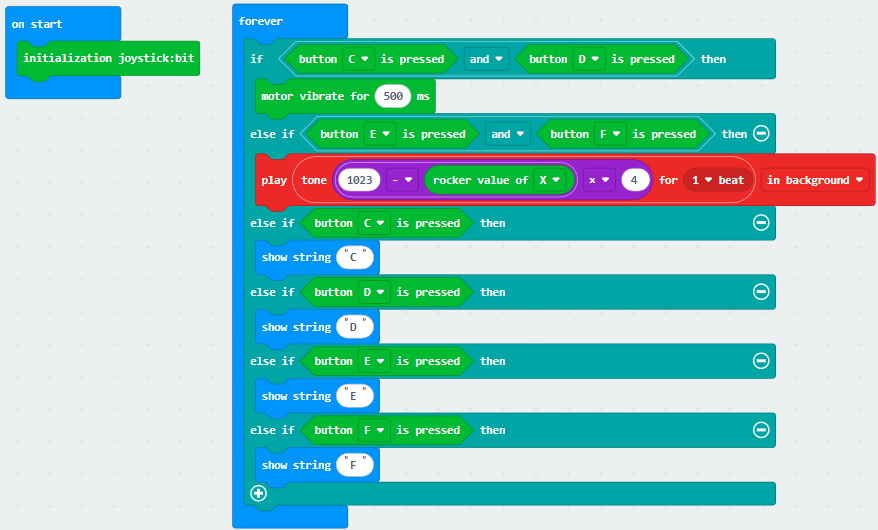Click the motor vibrate 500 ms value field
This screenshot has height=530, width=878.
click(393, 97)
